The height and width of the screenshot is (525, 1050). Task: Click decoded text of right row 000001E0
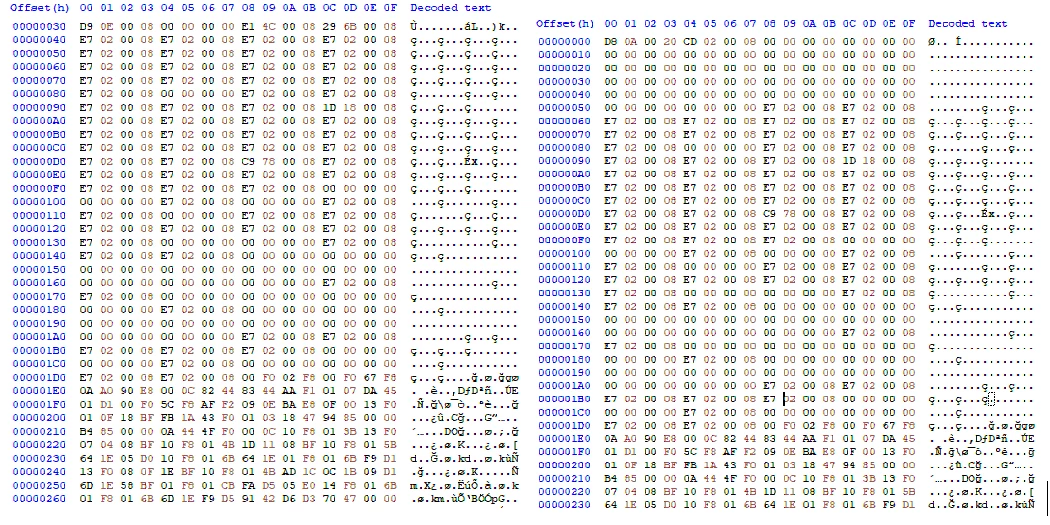point(982,439)
